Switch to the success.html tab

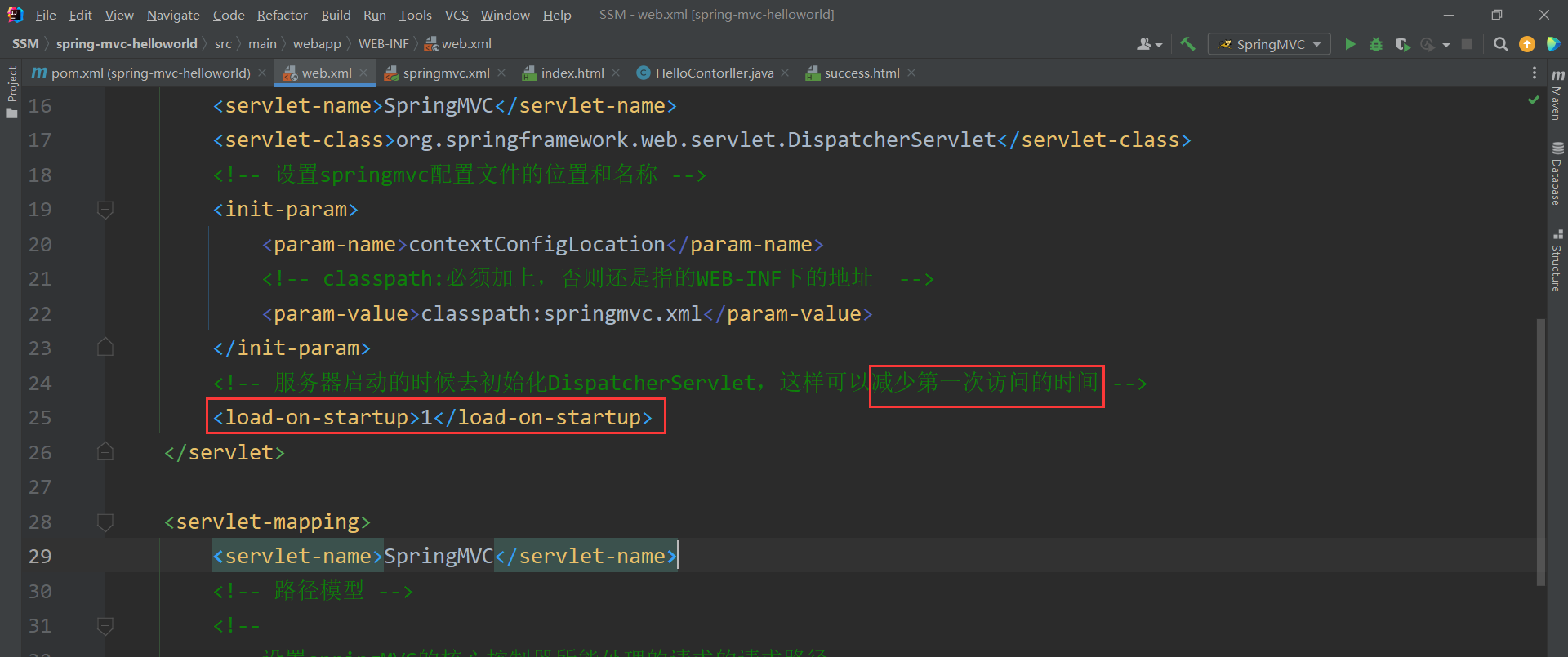pos(862,73)
